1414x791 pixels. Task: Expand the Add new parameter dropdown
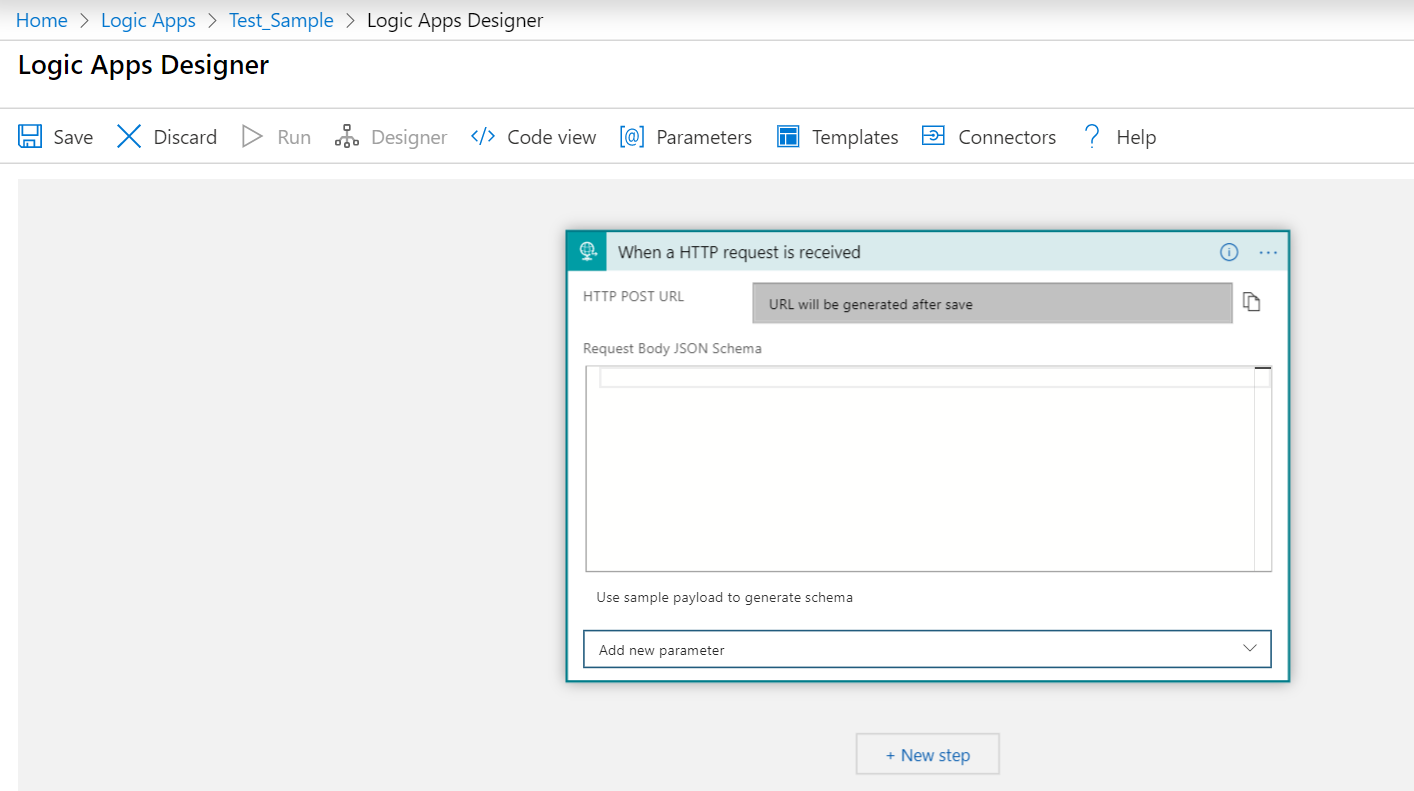pos(926,649)
